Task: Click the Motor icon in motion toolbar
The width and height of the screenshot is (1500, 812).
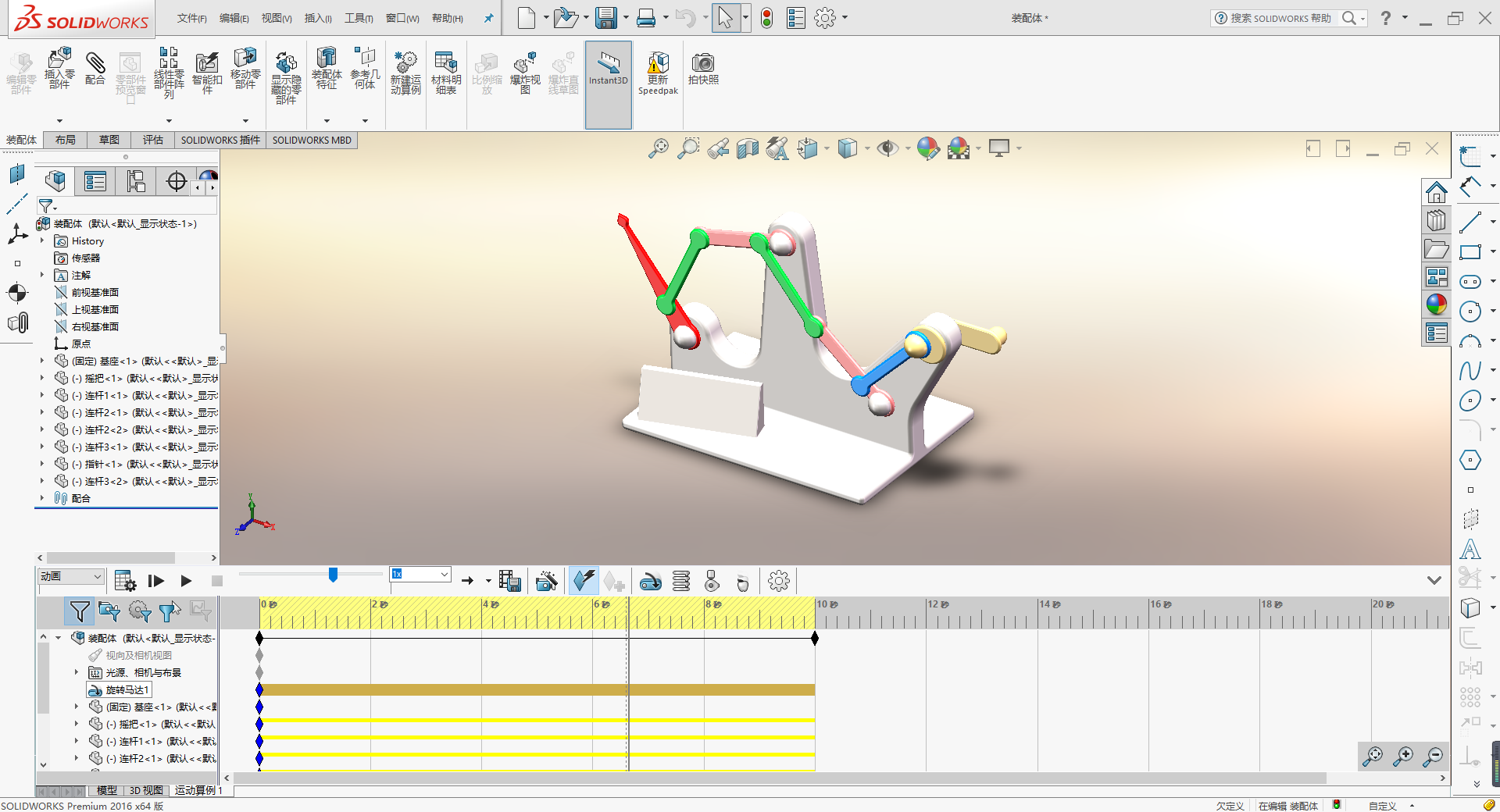Action: point(650,581)
